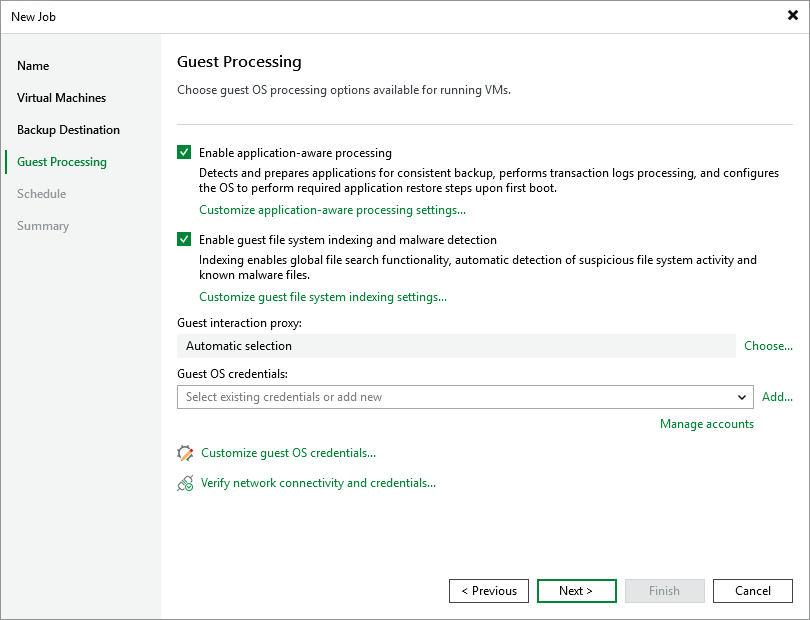Viewport: 810px width, 620px height.
Task: Open the Customize guest OS credentials editor icon
Action: [x=186, y=452]
